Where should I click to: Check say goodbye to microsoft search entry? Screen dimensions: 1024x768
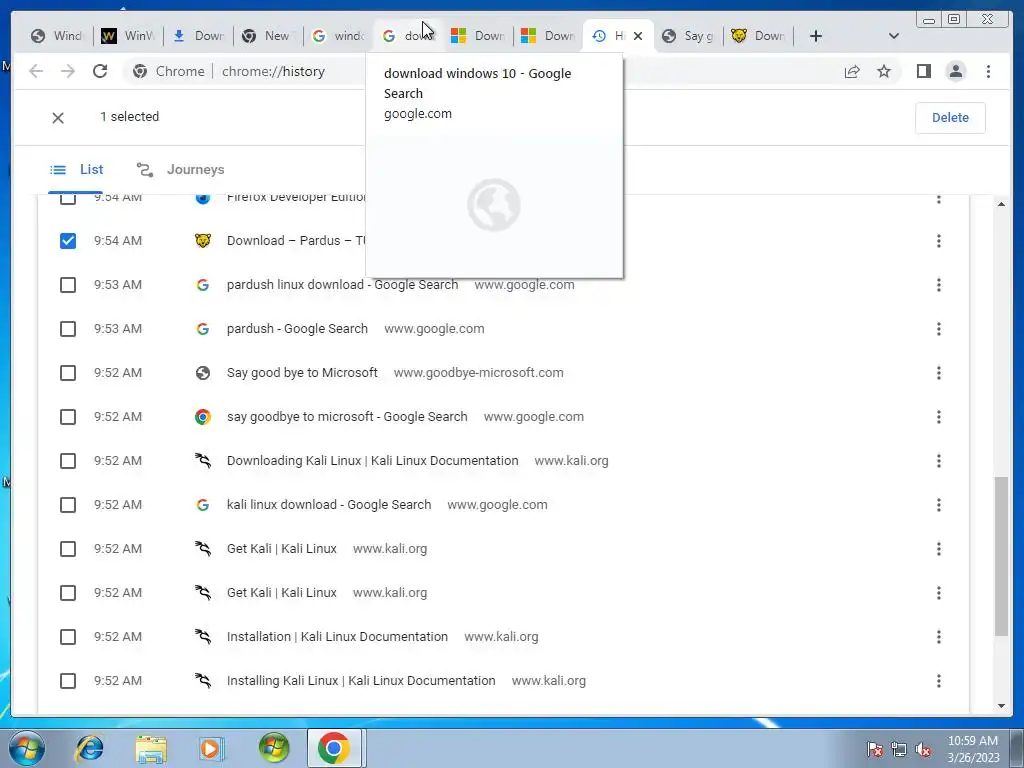coord(68,417)
